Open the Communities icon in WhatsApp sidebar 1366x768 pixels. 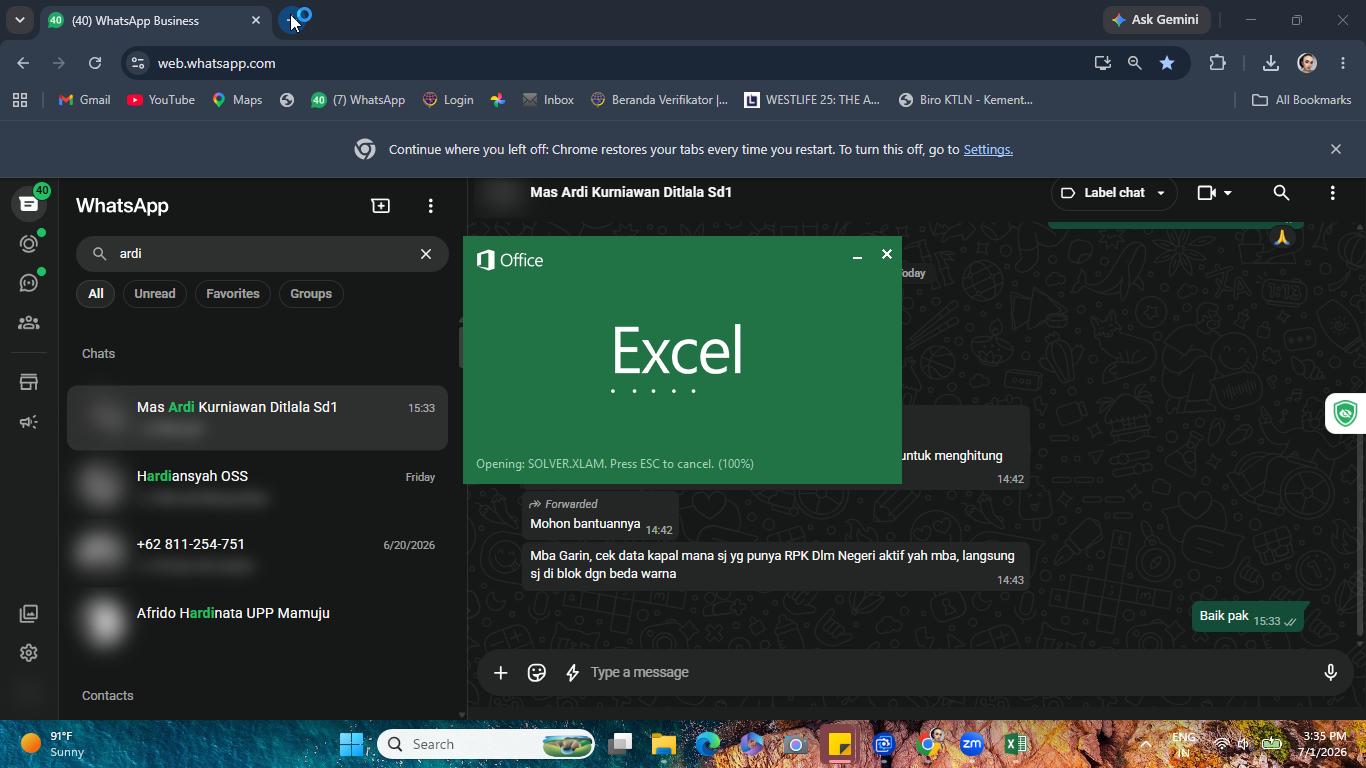[28, 323]
